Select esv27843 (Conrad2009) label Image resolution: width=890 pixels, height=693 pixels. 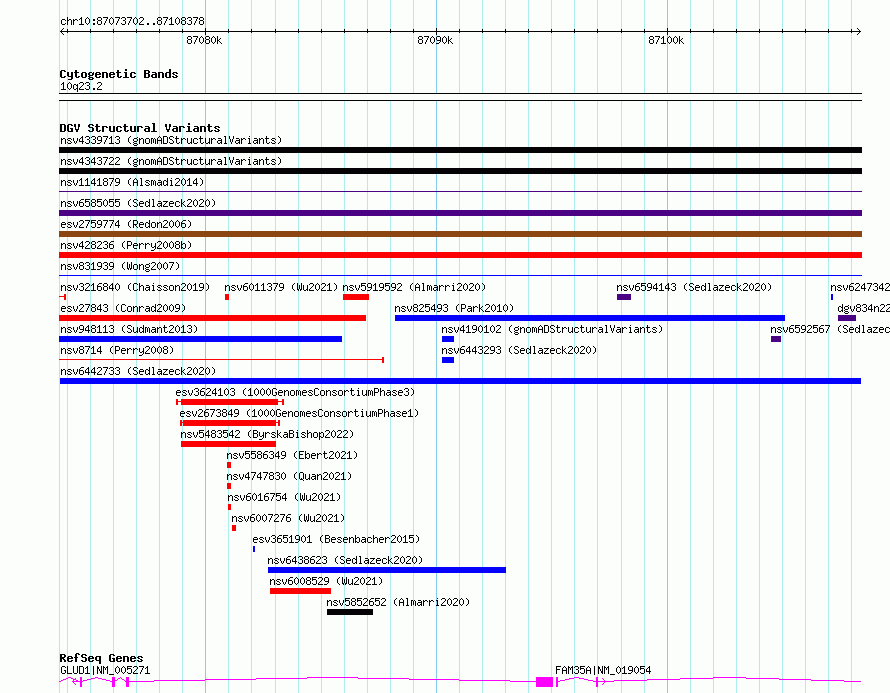123,308
